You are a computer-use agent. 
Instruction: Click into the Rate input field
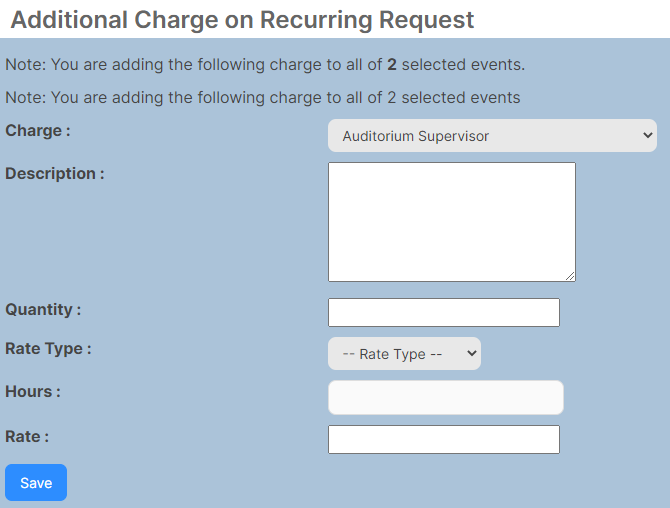coord(444,439)
